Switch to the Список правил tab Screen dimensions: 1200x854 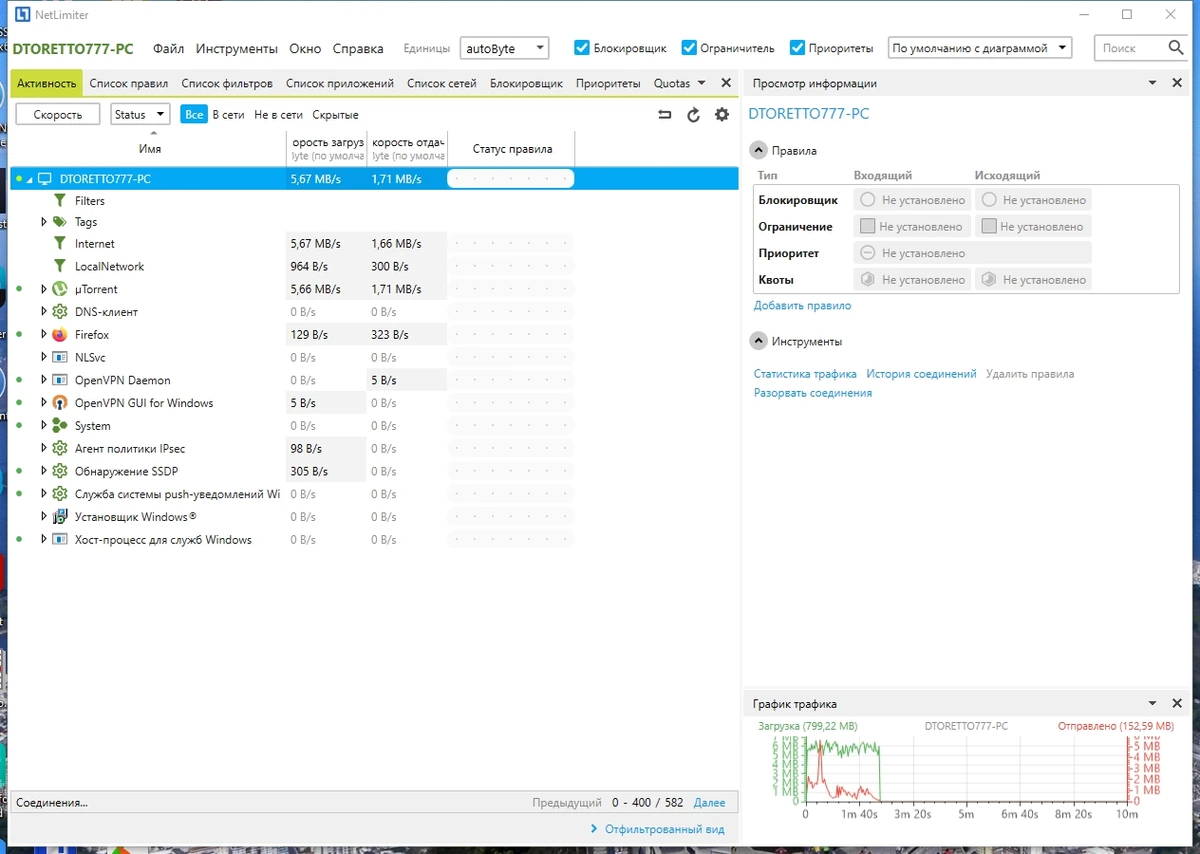tap(129, 84)
